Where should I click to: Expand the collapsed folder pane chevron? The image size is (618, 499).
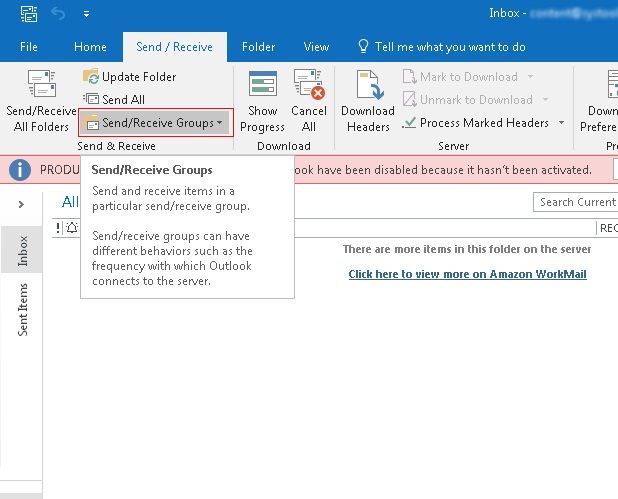pos(21,204)
